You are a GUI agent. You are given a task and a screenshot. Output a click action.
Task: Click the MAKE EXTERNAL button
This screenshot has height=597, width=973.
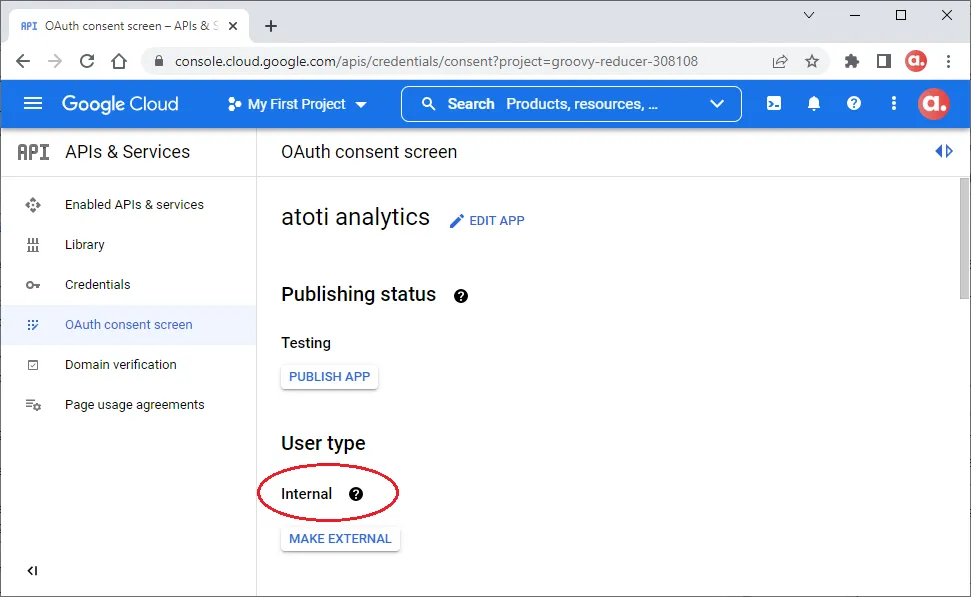pyautogui.click(x=340, y=539)
